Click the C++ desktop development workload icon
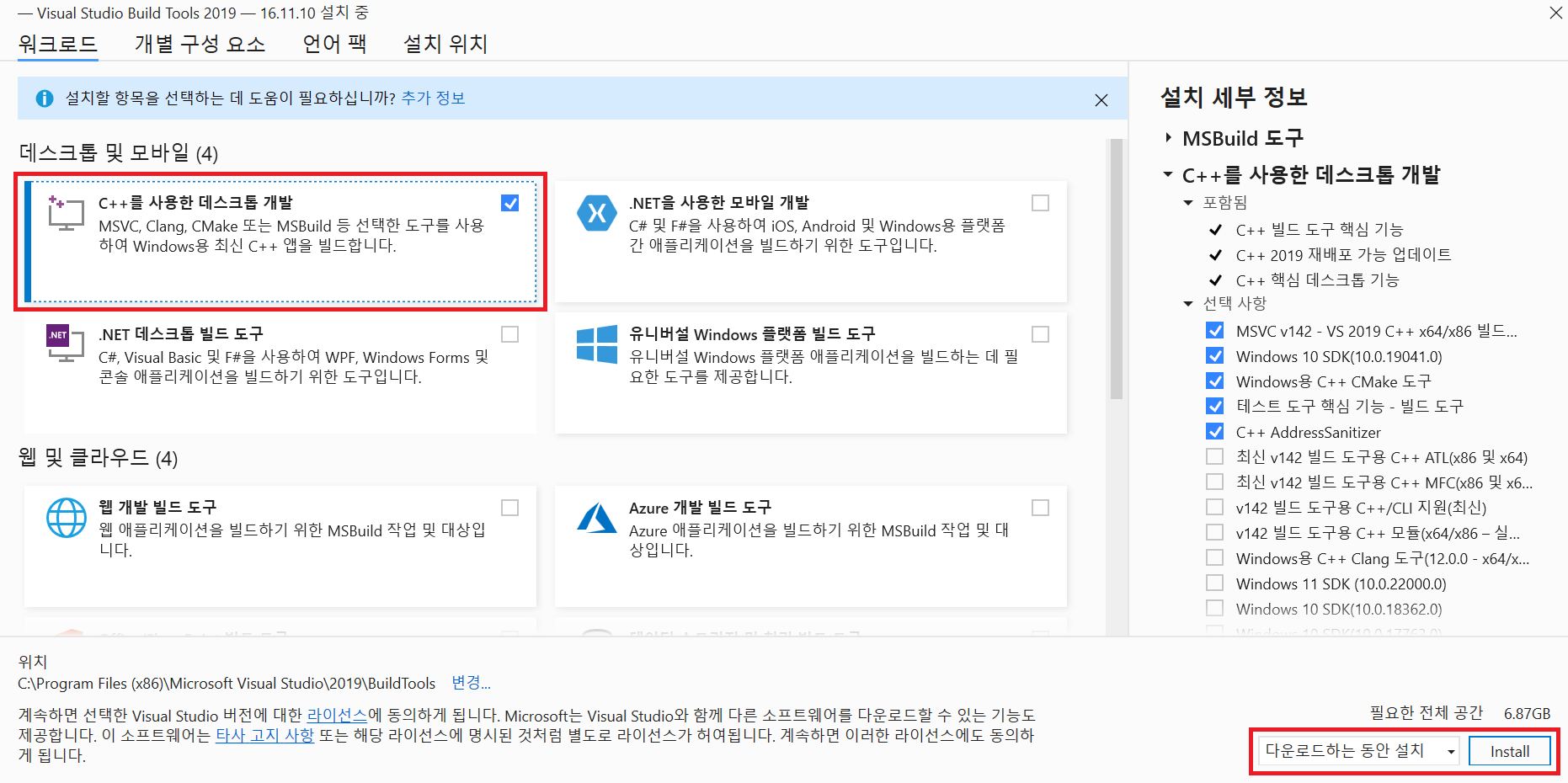 [66, 213]
